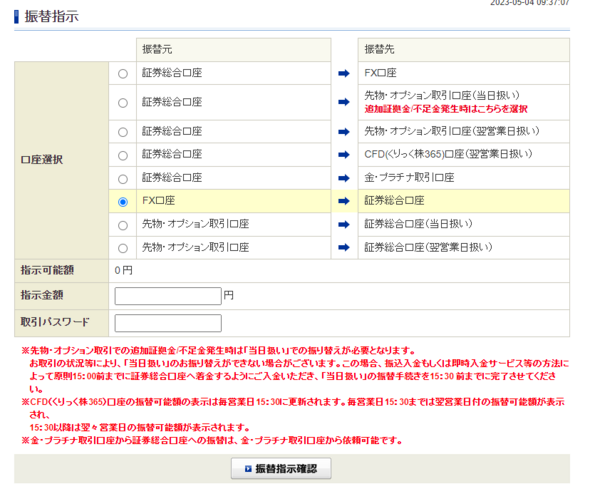
Task: Click highlighted destination 証券総合口座
Action: click(x=394, y=200)
